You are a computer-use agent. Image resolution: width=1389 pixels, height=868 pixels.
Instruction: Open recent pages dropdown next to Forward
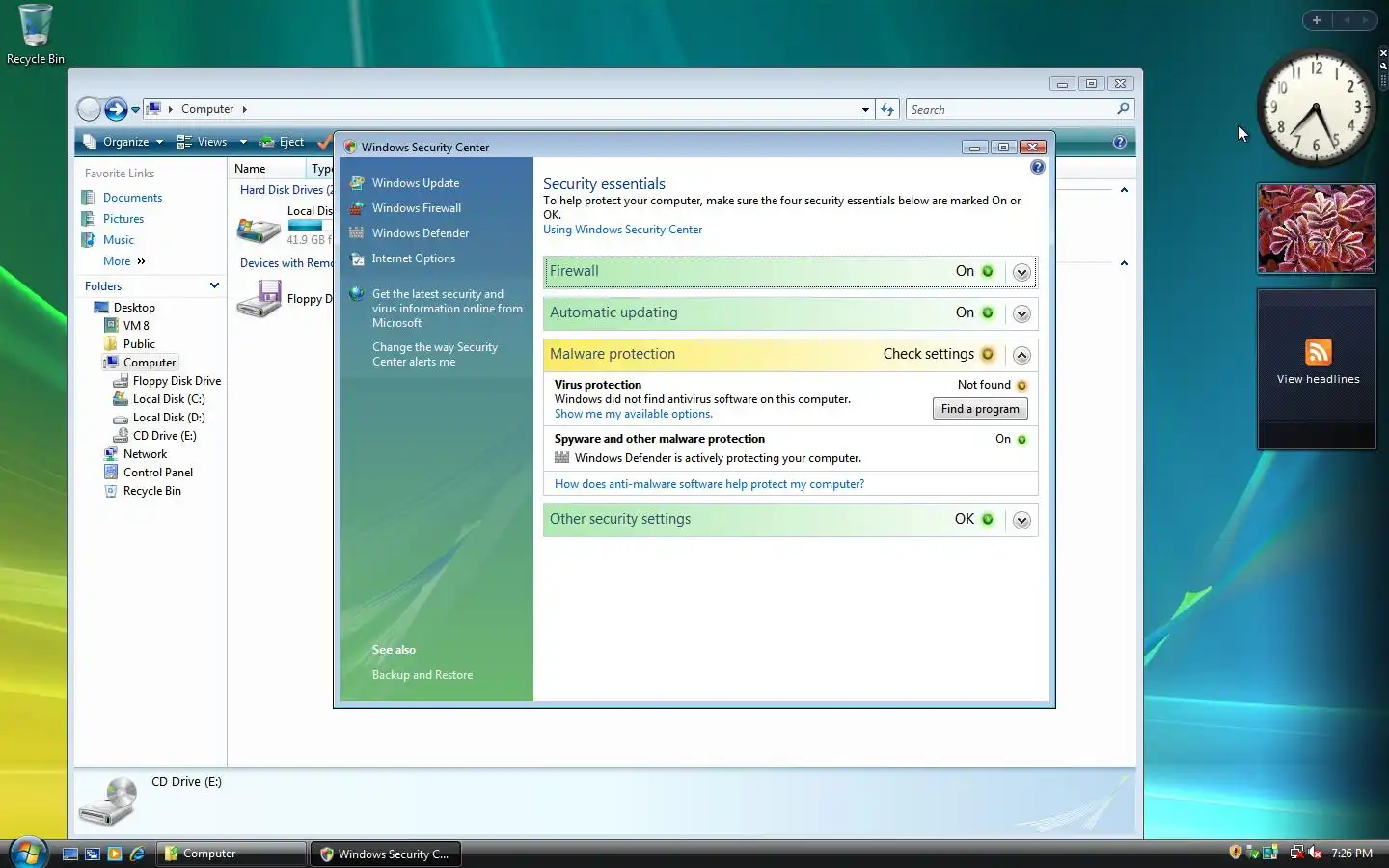(135, 109)
